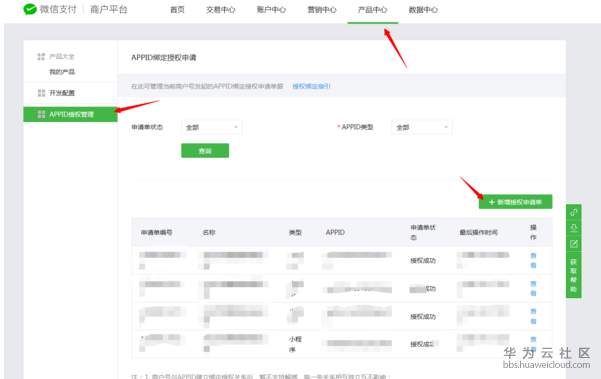
Task: Open the 数据中心 tab
Action: [x=423, y=10]
